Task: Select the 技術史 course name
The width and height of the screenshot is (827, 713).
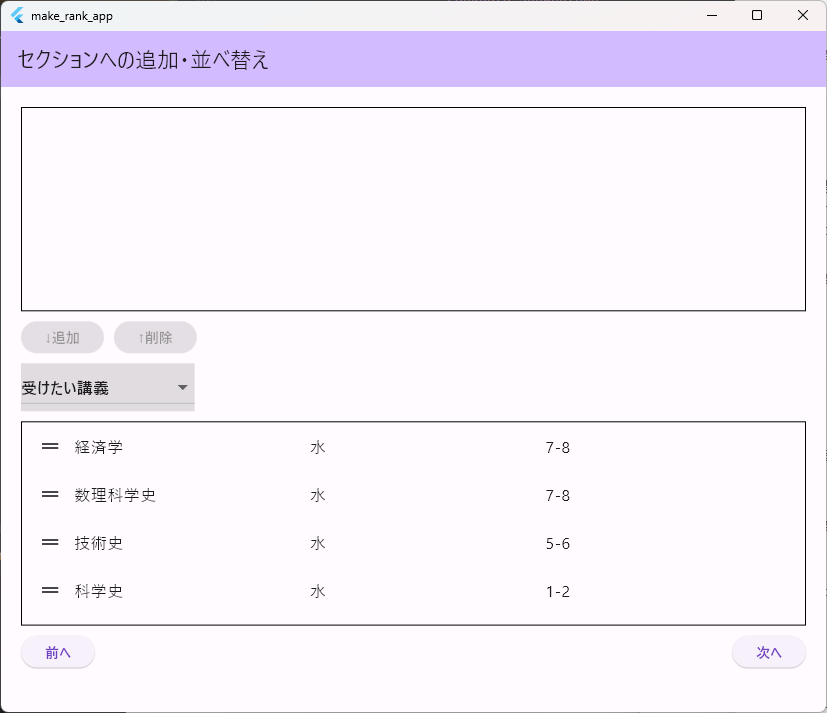Action: [99, 544]
